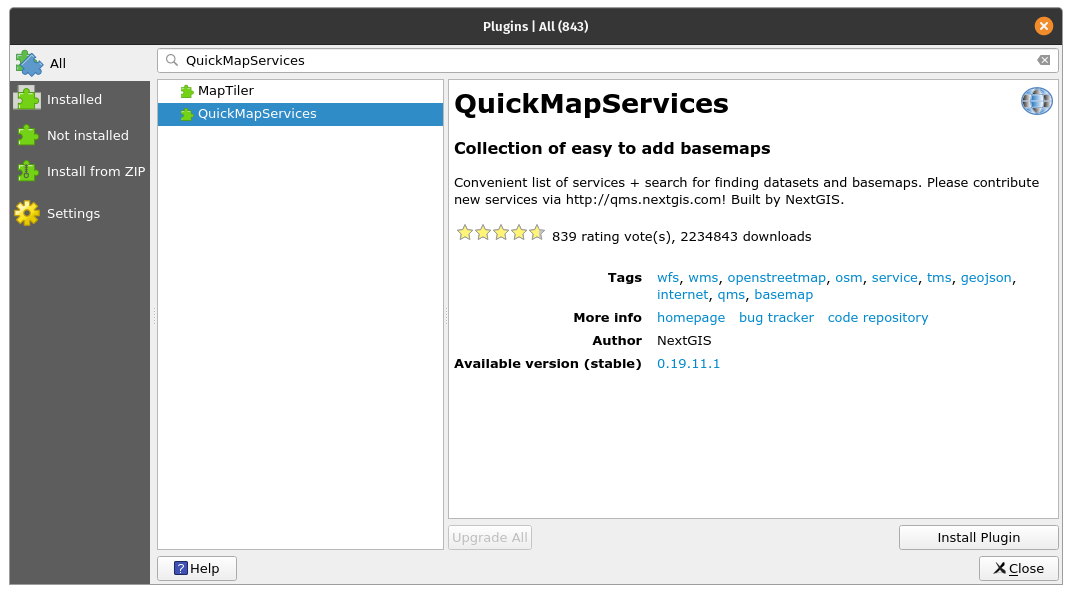Open the Not installed tab

click(x=87, y=135)
